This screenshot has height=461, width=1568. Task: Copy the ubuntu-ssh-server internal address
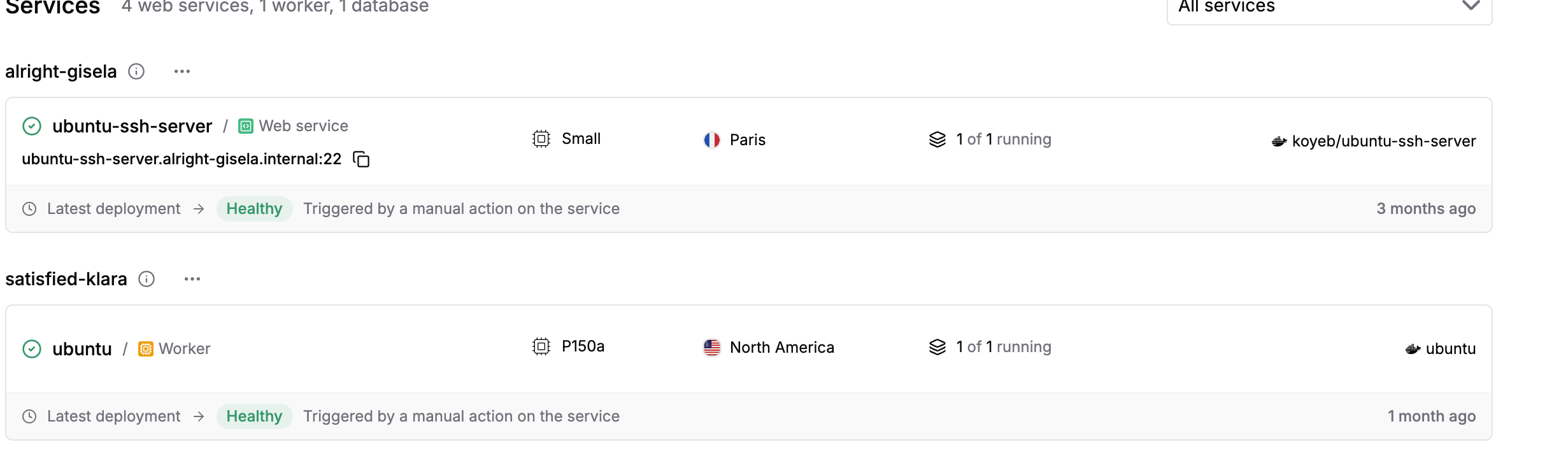pyautogui.click(x=361, y=159)
